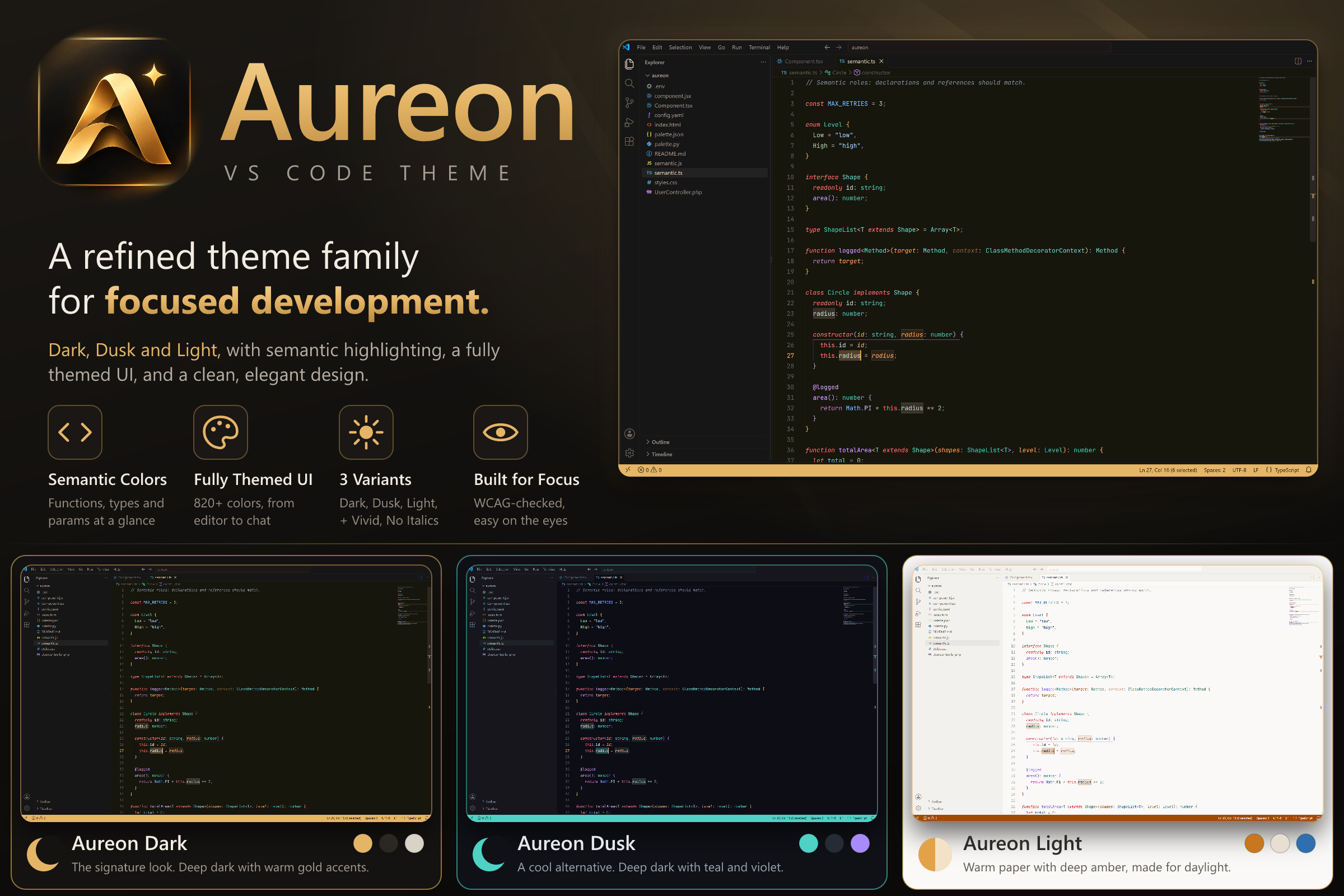Click the UTF-8 encoding status item
Screen dimensions: 1344x896
click(1239, 470)
